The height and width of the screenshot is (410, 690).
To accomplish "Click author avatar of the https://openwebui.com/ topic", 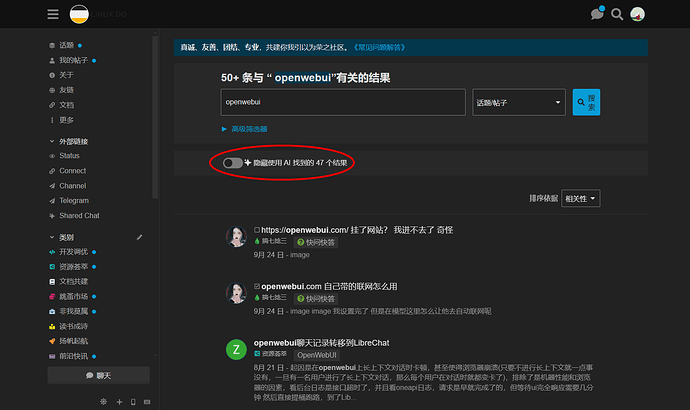I will click(x=236, y=237).
